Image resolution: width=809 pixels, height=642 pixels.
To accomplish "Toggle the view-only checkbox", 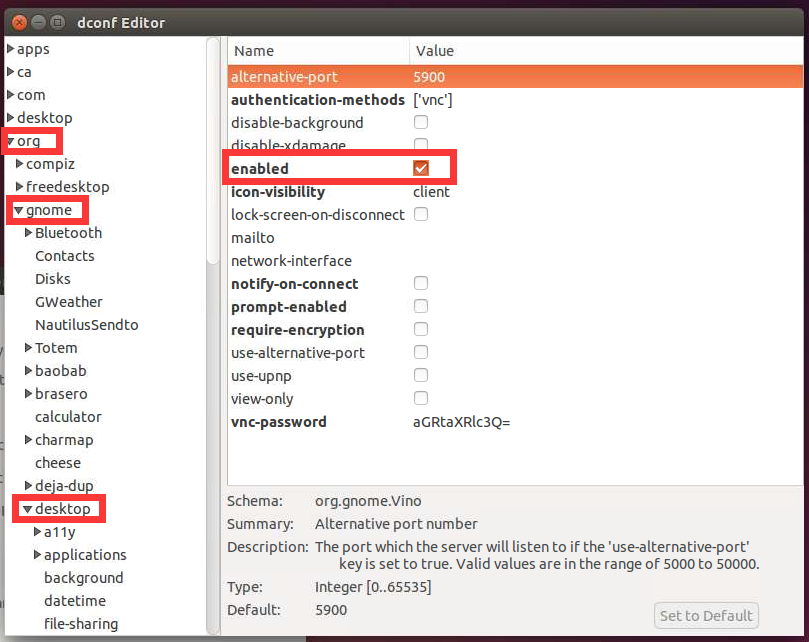I will pos(421,398).
